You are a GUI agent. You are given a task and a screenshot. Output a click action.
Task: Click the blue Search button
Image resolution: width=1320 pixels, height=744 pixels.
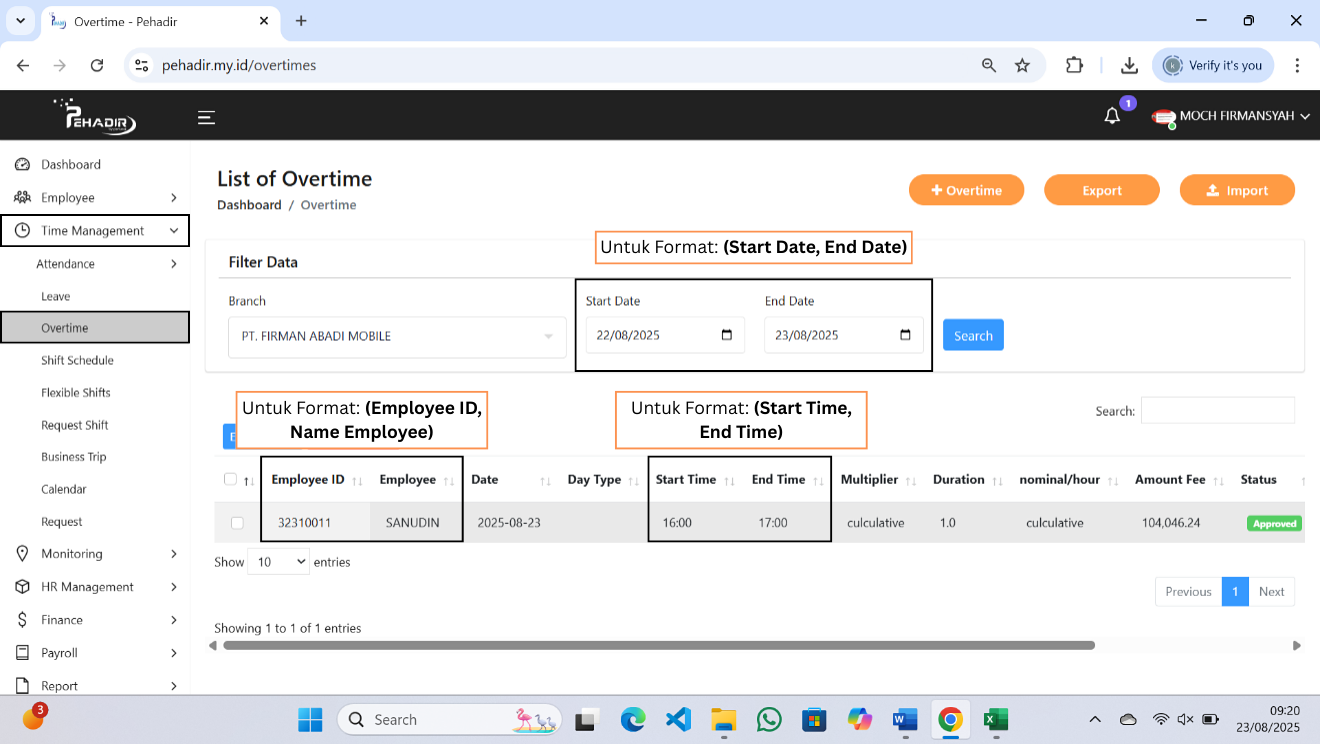pos(972,335)
